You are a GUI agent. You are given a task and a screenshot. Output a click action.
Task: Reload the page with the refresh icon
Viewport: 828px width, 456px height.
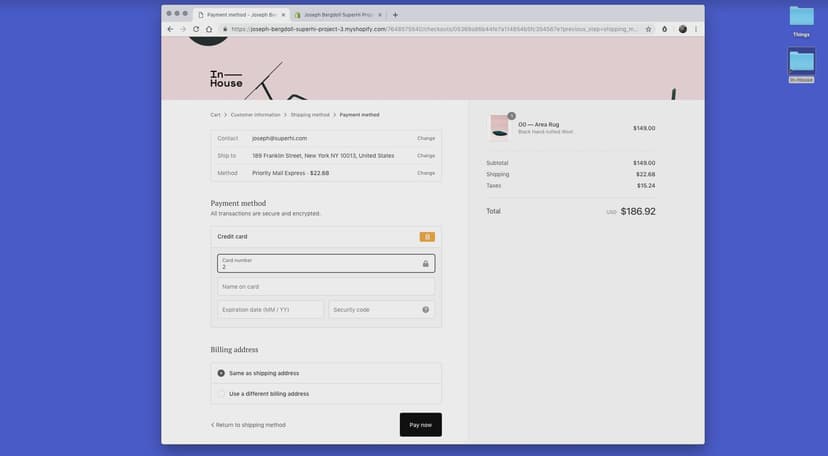click(x=196, y=29)
